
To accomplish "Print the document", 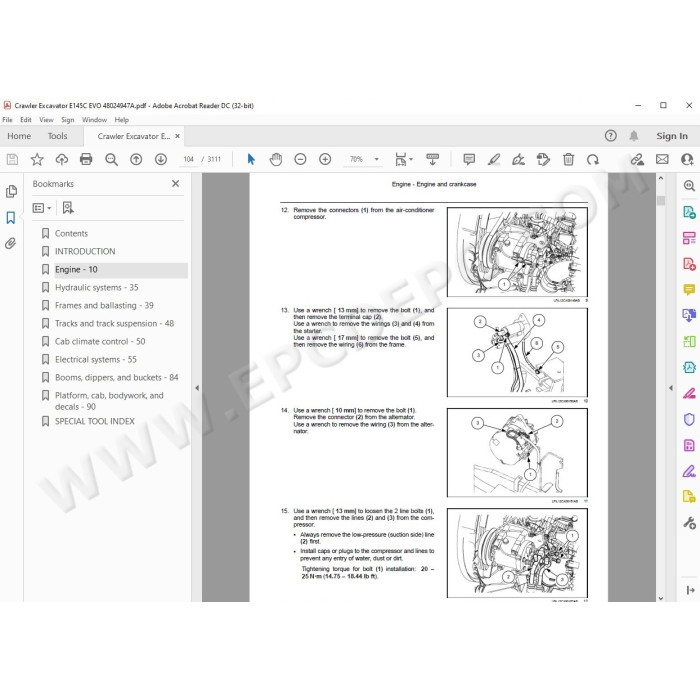I will (x=86, y=159).
